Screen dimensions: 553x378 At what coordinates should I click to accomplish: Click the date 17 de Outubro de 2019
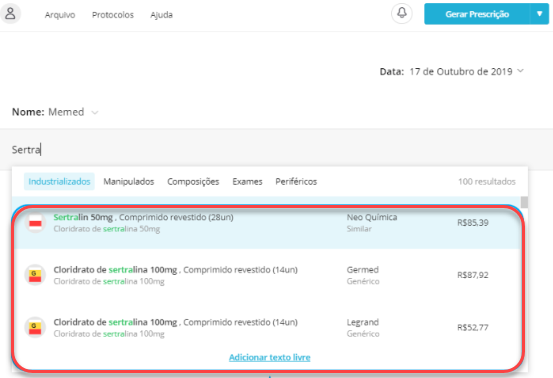[461, 72]
